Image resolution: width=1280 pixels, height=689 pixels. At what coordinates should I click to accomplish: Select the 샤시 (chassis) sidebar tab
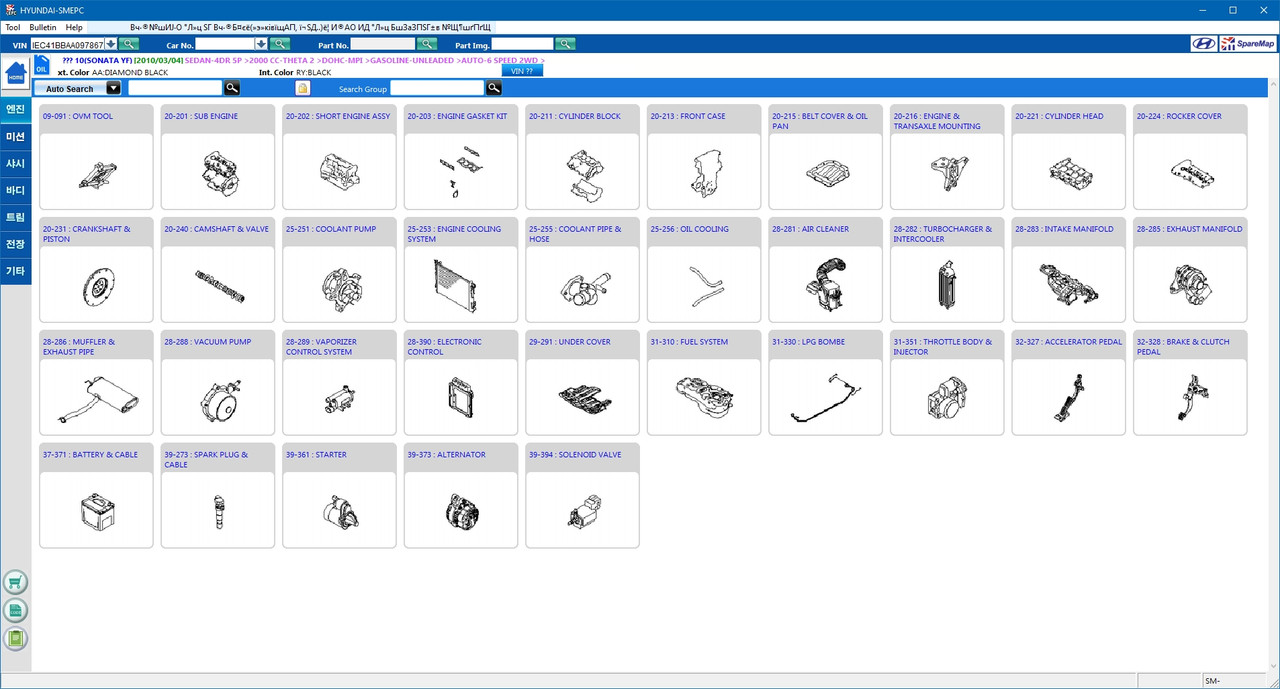click(x=15, y=163)
